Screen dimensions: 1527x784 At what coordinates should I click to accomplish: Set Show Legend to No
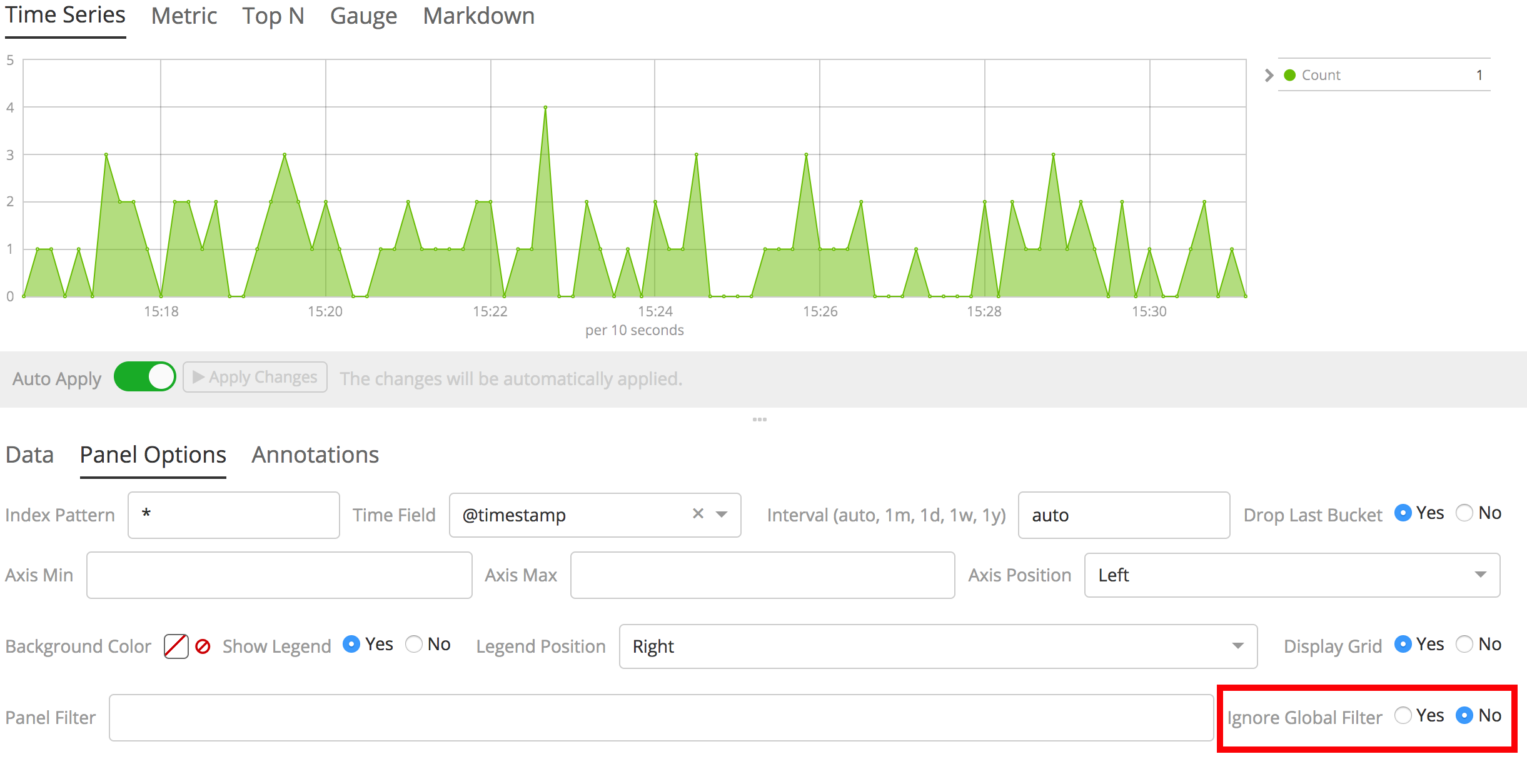tap(414, 644)
